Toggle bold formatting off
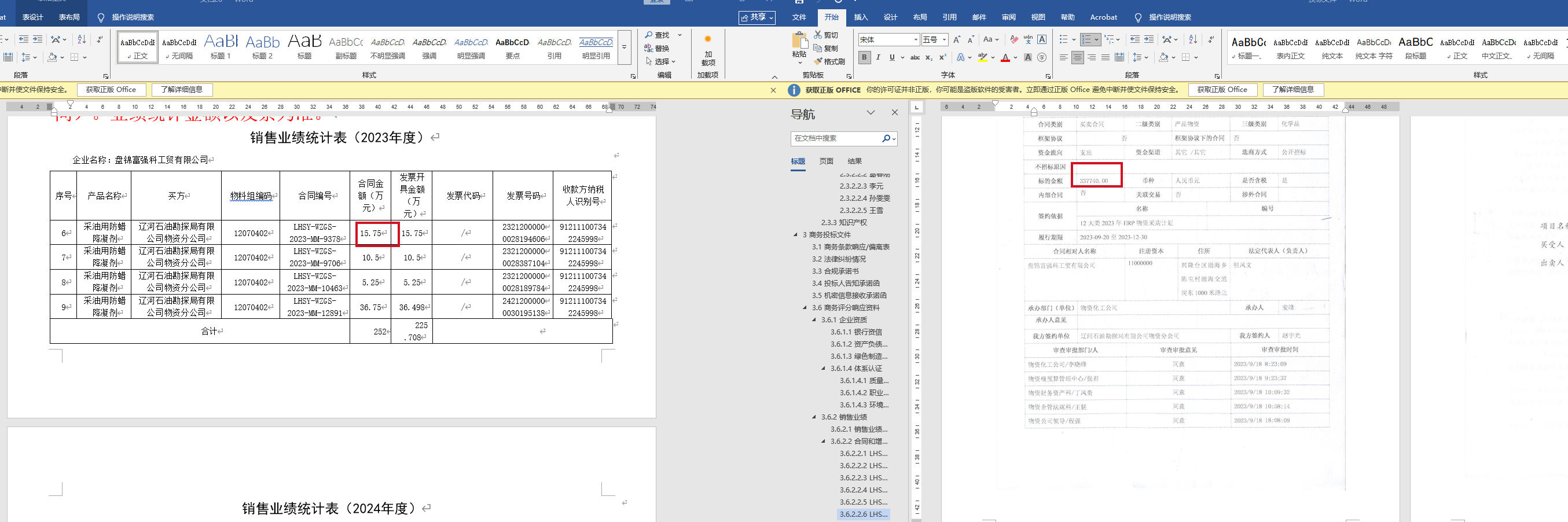The image size is (1568, 522). click(x=864, y=57)
